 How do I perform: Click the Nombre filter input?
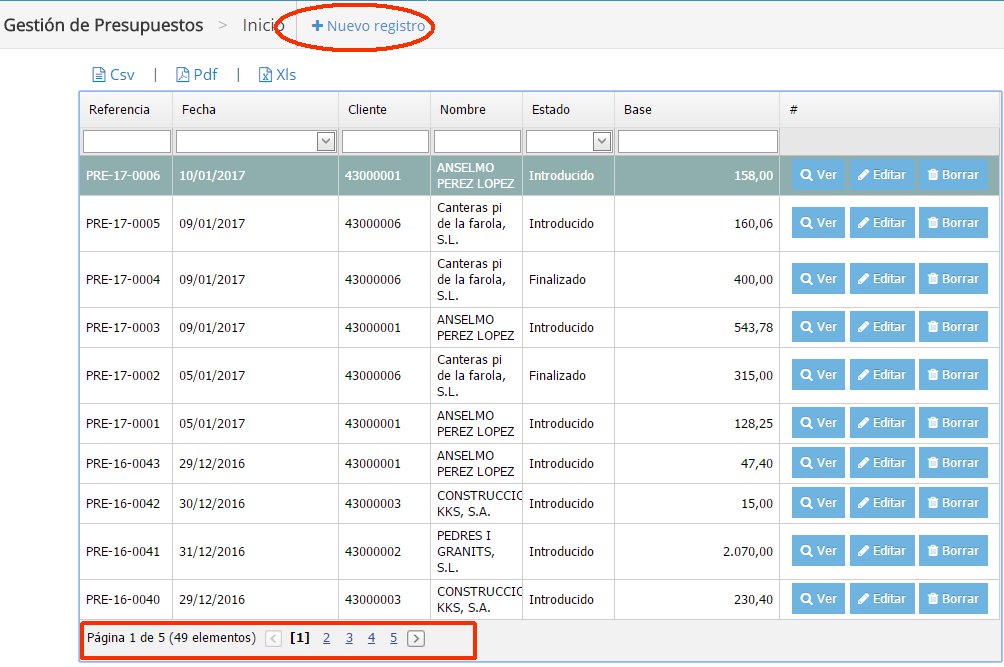[477, 141]
